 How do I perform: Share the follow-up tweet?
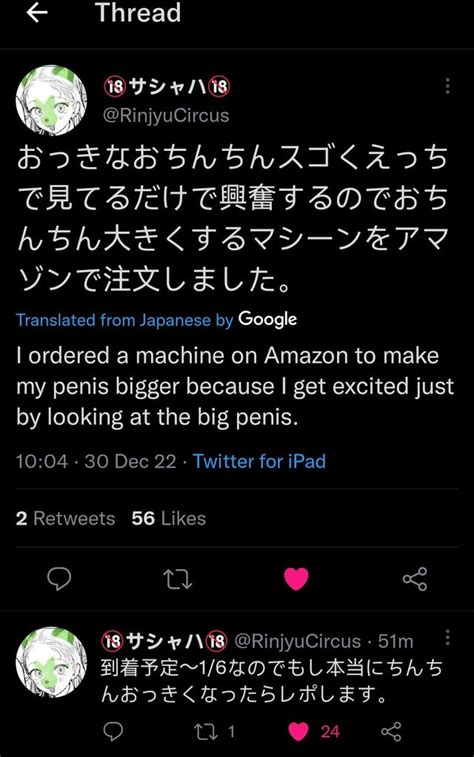[391, 731]
